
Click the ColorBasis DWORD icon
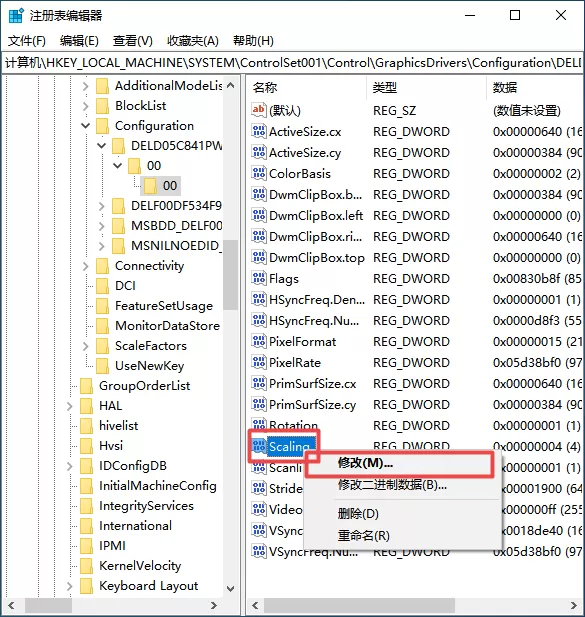(258, 173)
